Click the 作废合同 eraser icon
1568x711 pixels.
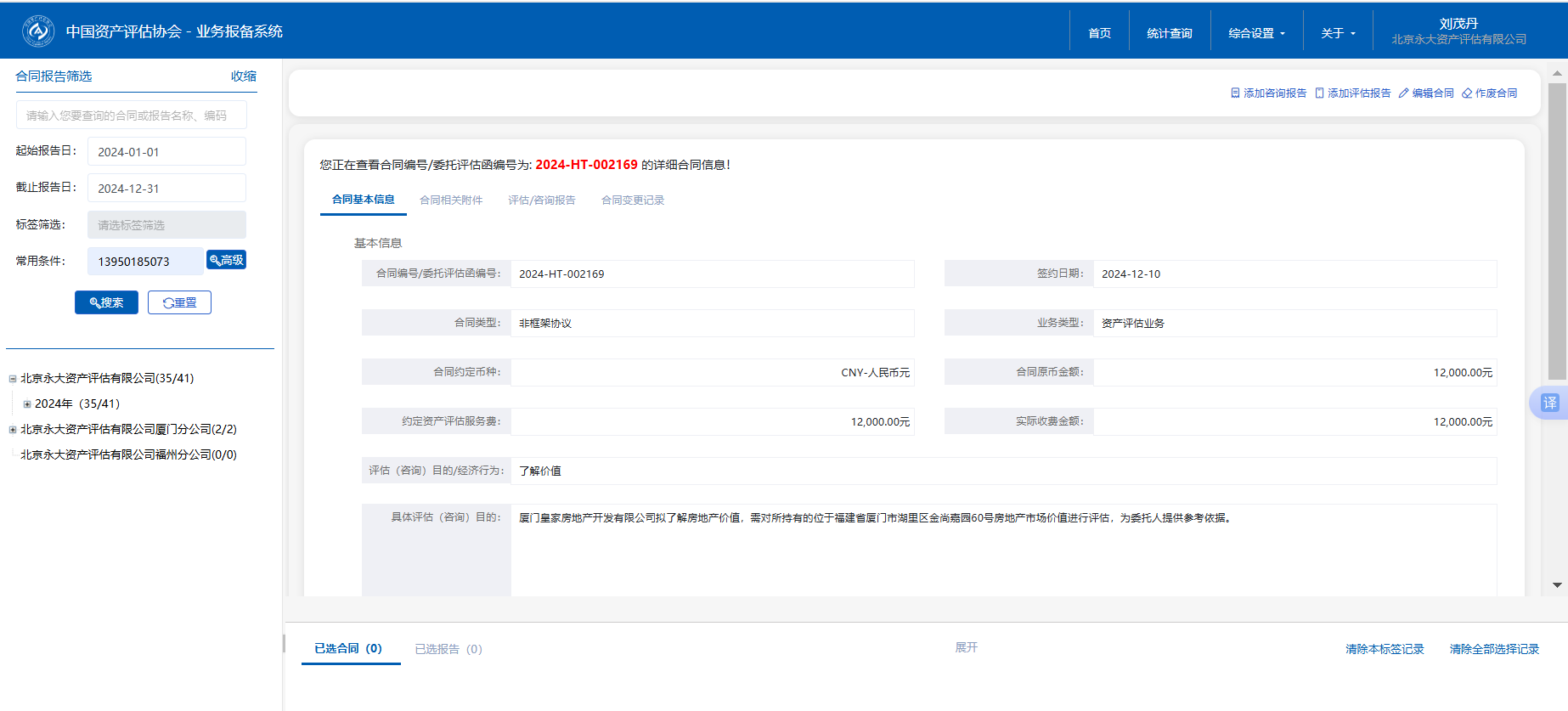point(1467,93)
